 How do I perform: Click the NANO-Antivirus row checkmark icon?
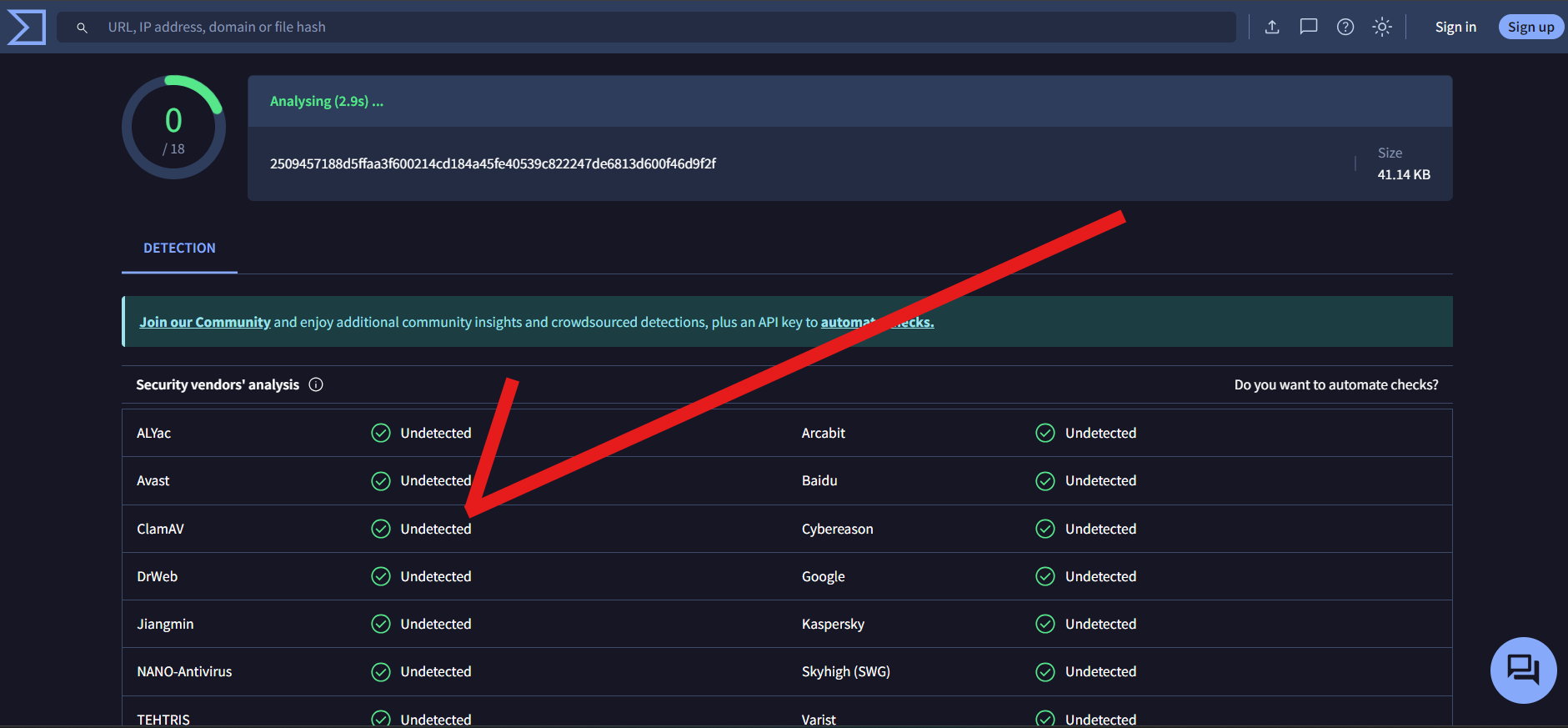coord(381,671)
